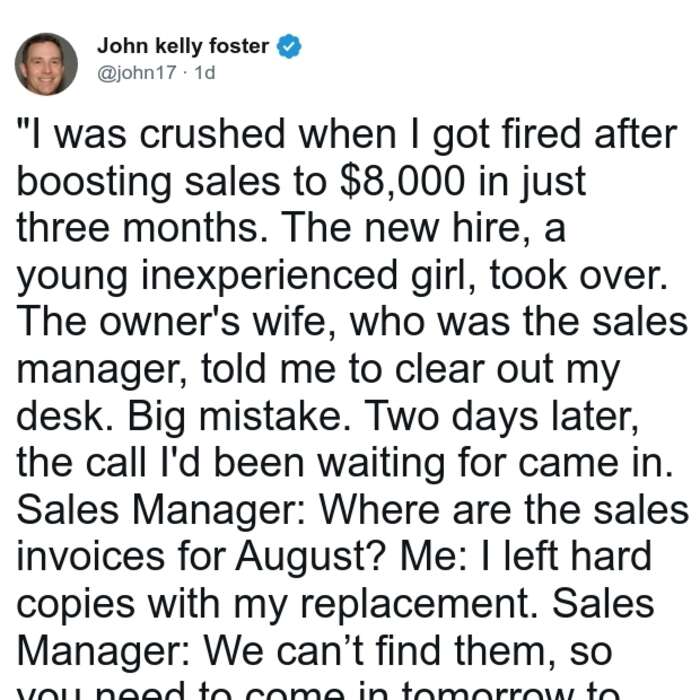Select the phrase "Big mistake."
Screen dimensions: 700x700
click(239, 416)
